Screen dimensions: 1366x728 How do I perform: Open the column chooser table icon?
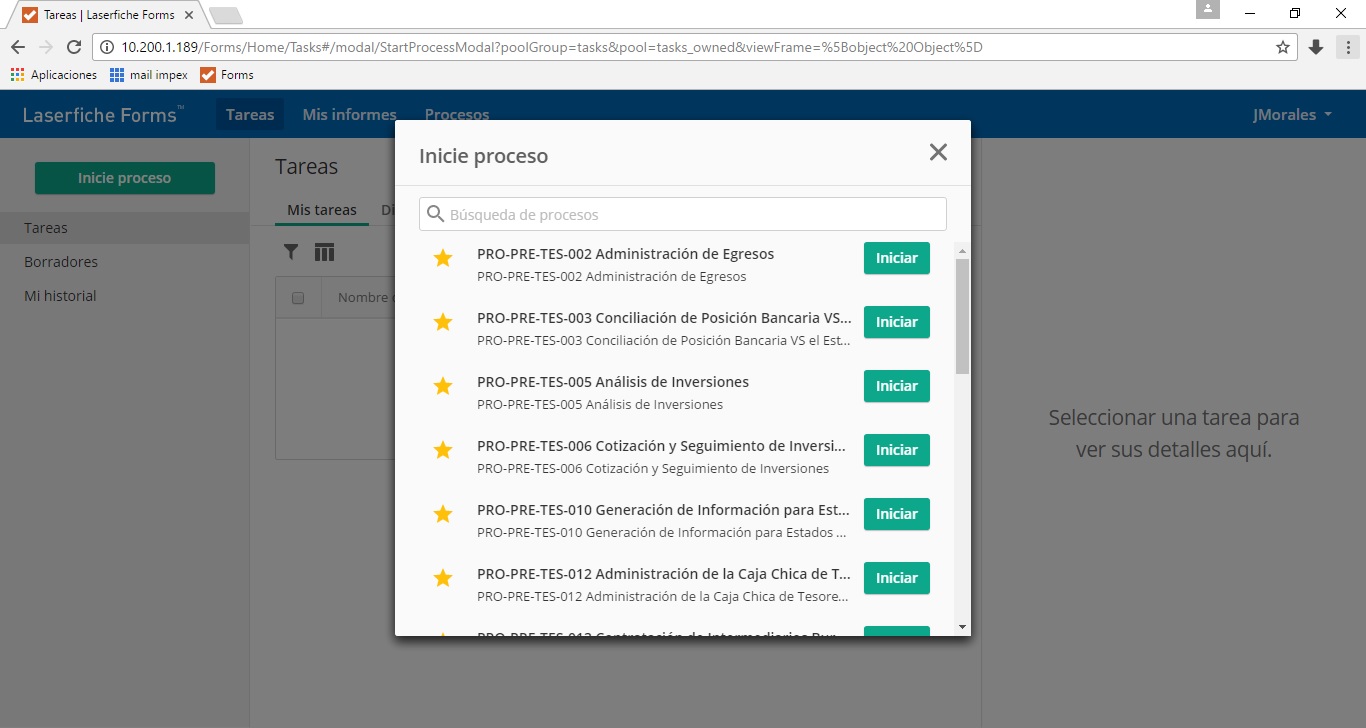coord(324,252)
